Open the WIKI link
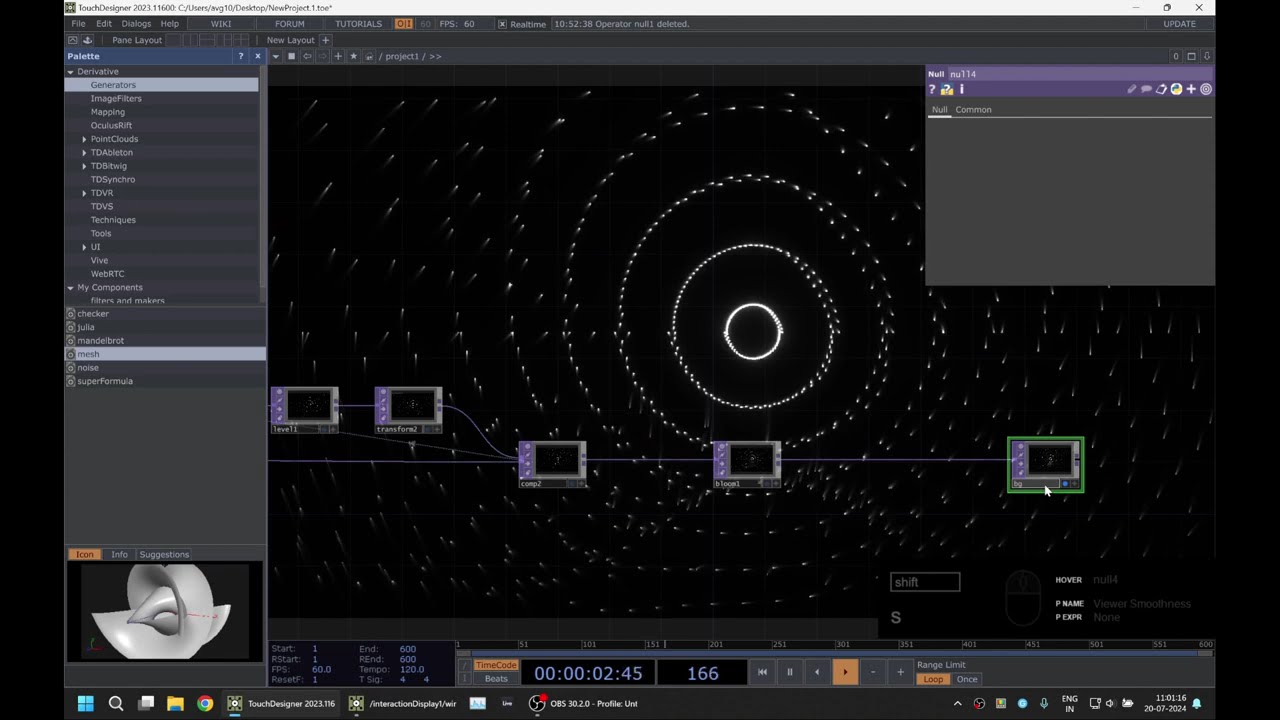The height and width of the screenshot is (720, 1280). coord(221,23)
